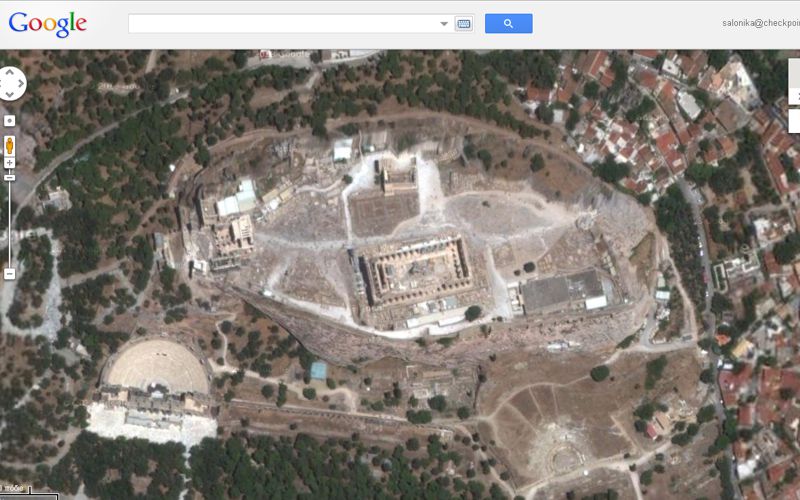Pan the map north with the up arrow
The image size is (800, 500).
(x=10, y=72)
